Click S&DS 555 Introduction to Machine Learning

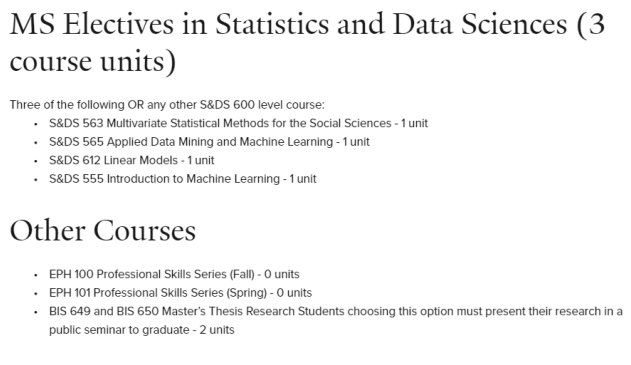(x=183, y=179)
